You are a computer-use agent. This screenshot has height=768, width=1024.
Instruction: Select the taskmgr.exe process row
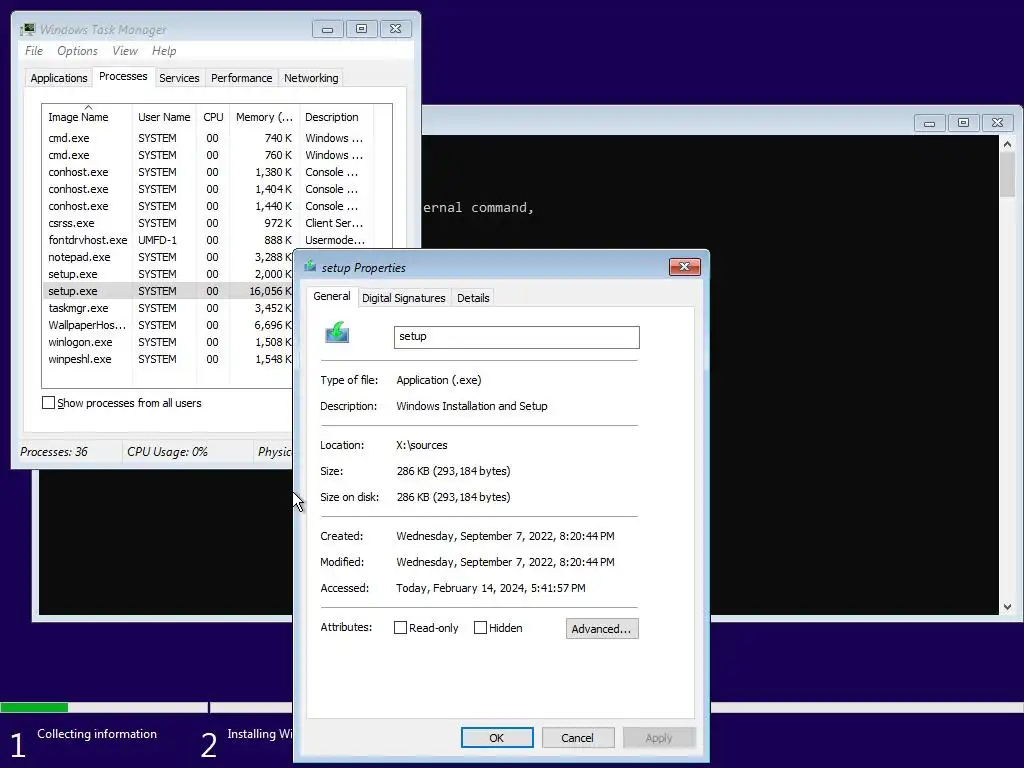coord(170,308)
